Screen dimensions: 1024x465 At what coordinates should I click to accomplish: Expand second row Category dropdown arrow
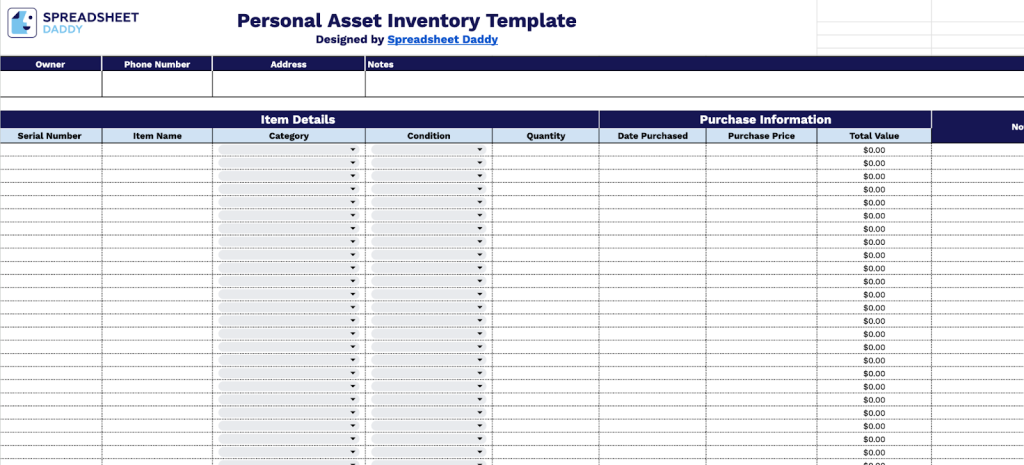pos(353,163)
